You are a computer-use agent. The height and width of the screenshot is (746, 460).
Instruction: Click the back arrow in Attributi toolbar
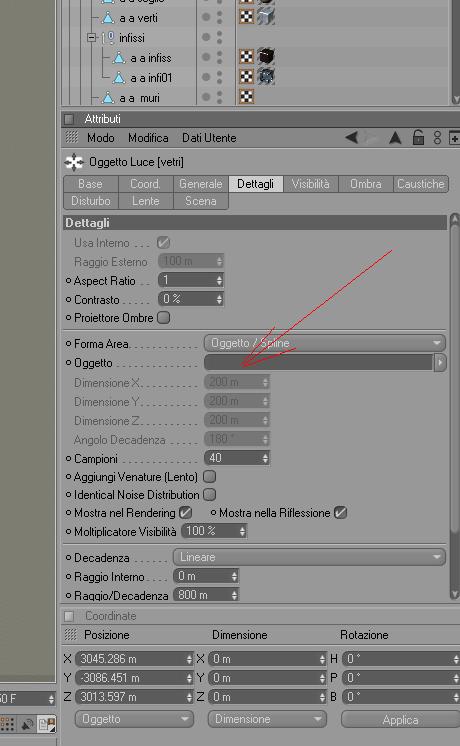352,138
